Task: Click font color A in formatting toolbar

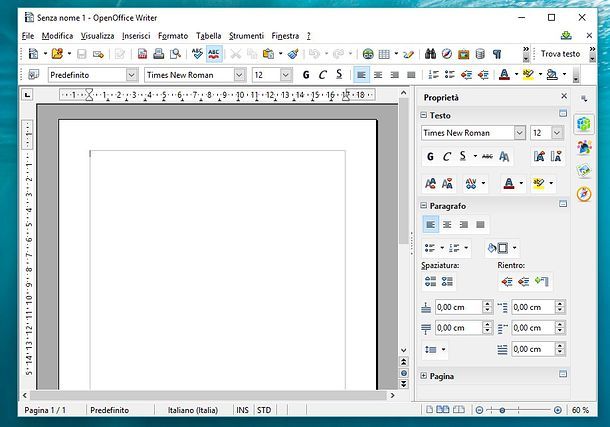Action: coord(504,75)
